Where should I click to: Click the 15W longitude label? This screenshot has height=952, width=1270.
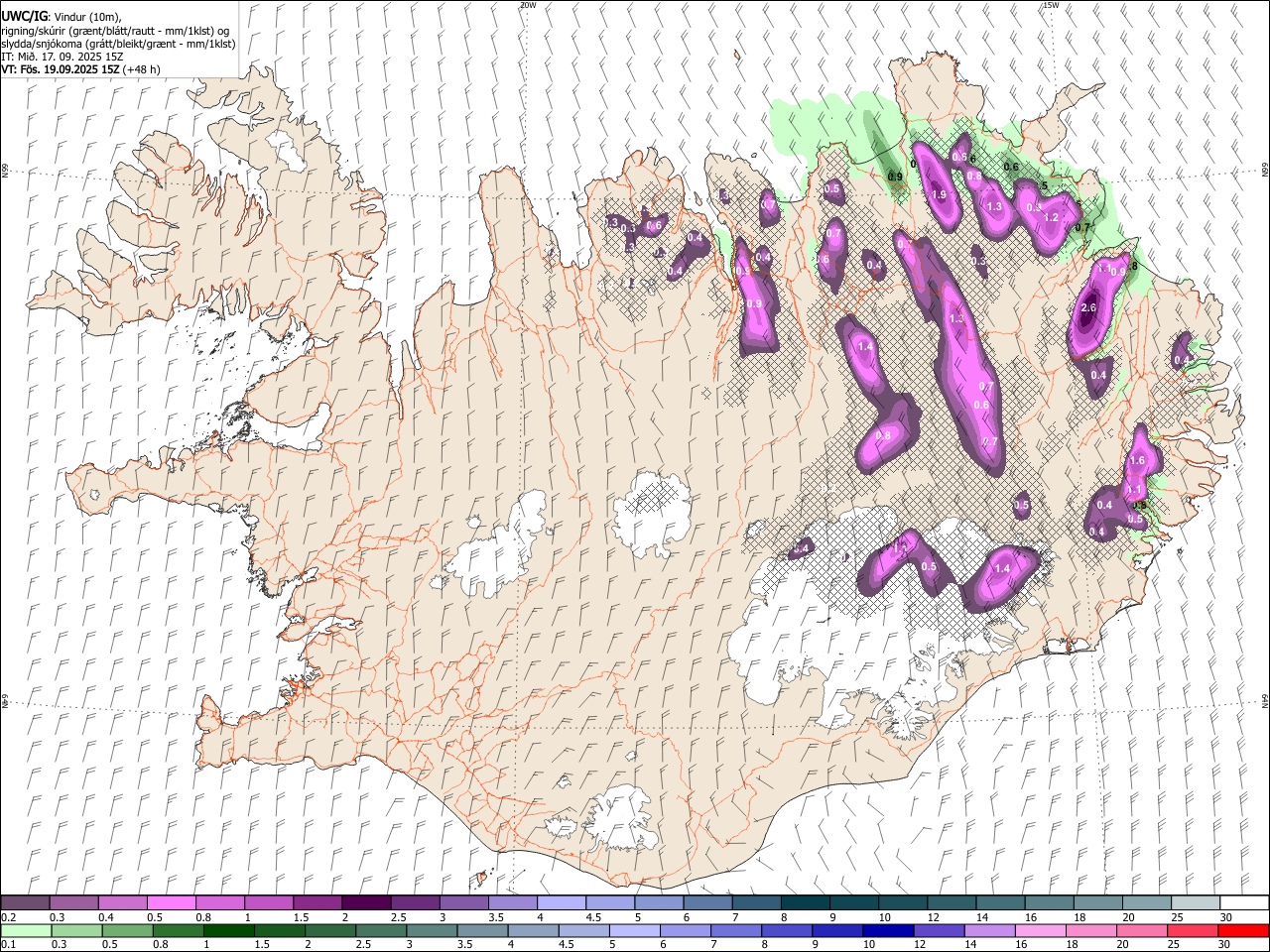[1051, 5]
